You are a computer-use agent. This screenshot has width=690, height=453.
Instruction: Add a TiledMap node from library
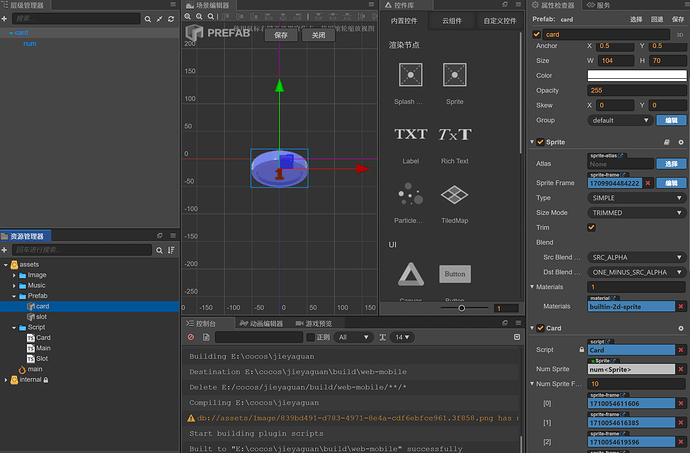click(x=455, y=194)
